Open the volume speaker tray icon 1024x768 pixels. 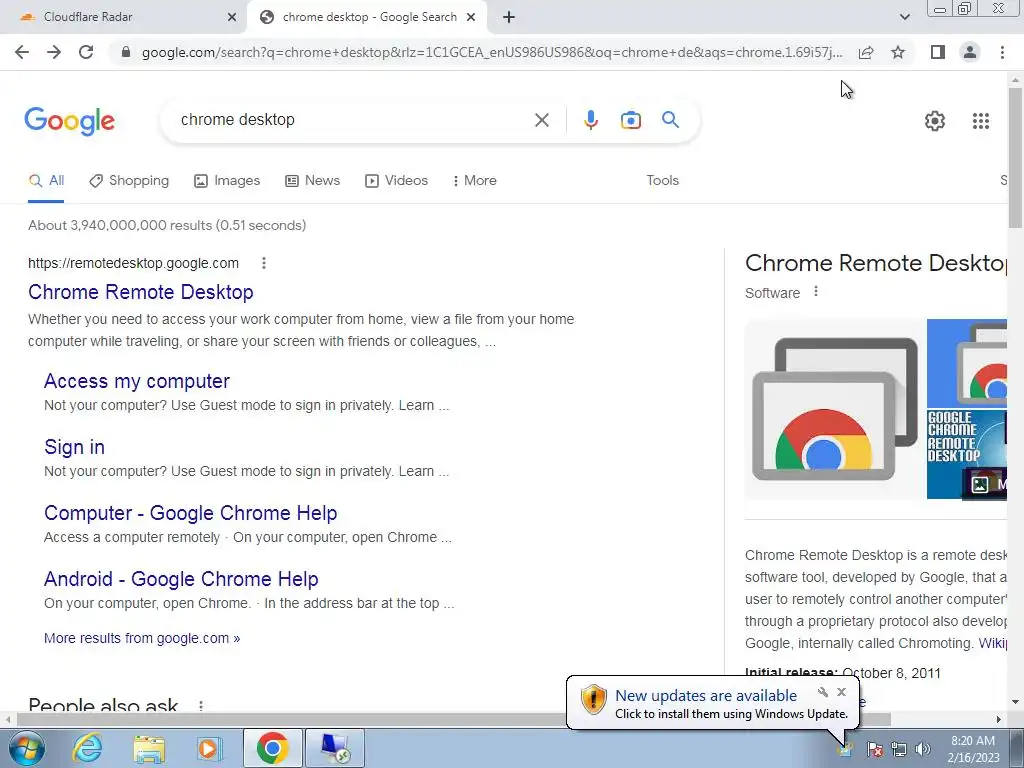[x=923, y=749]
